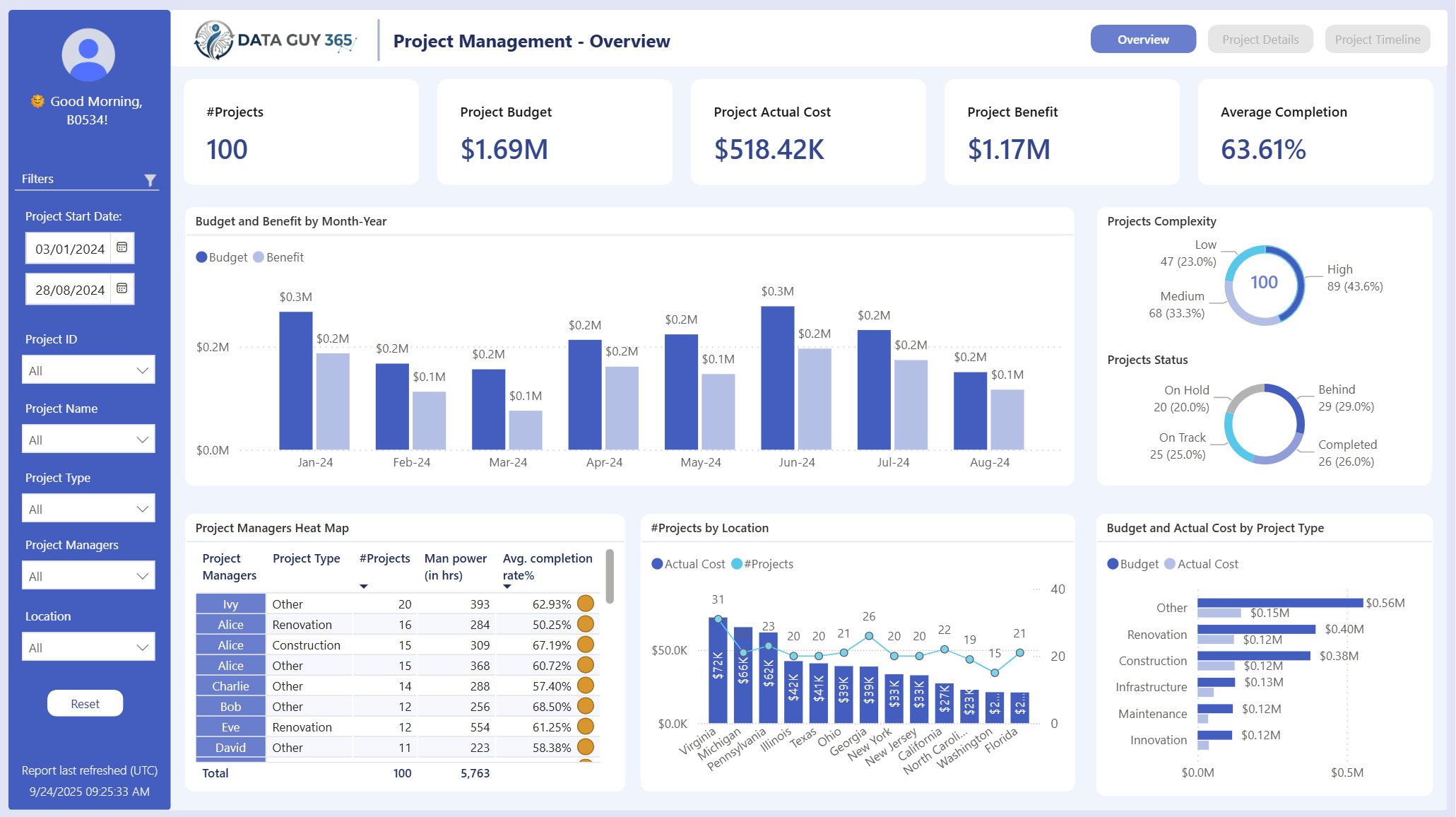Click the Filters funnel icon
This screenshot has height=817, width=1456.
click(x=150, y=180)
